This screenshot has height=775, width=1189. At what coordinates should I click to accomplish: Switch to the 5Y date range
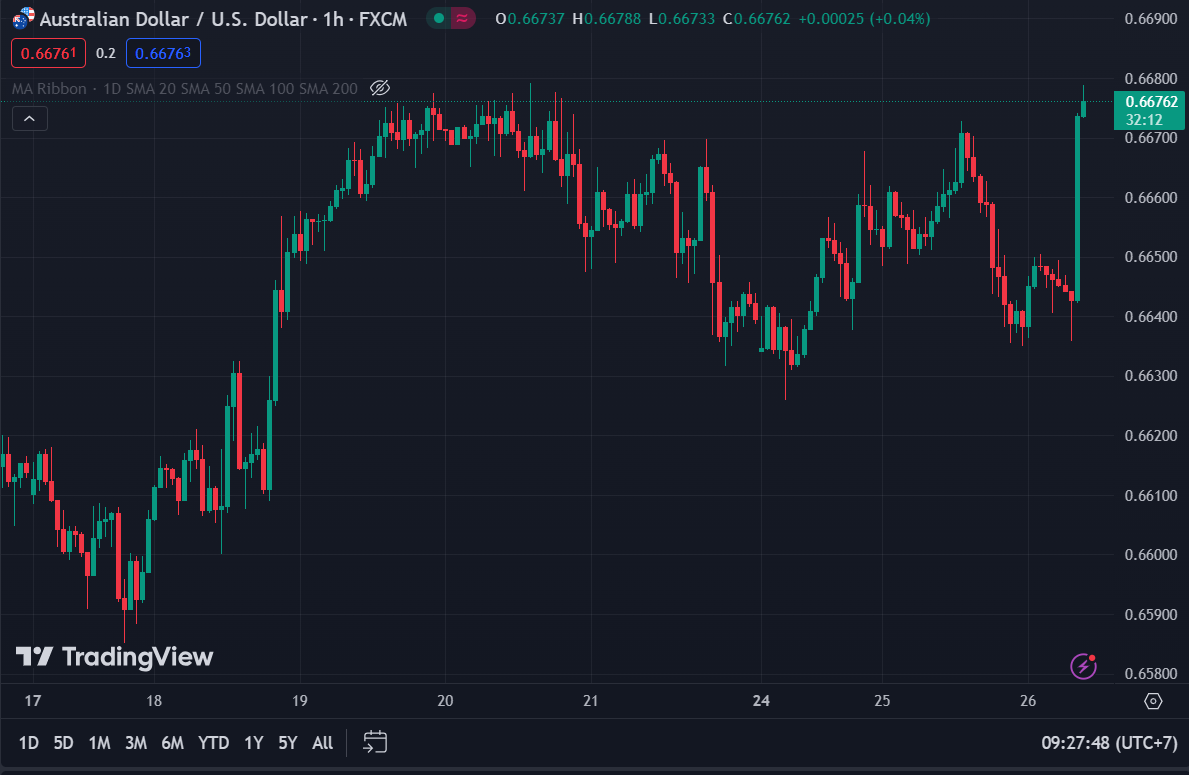[x=287, y=742]
